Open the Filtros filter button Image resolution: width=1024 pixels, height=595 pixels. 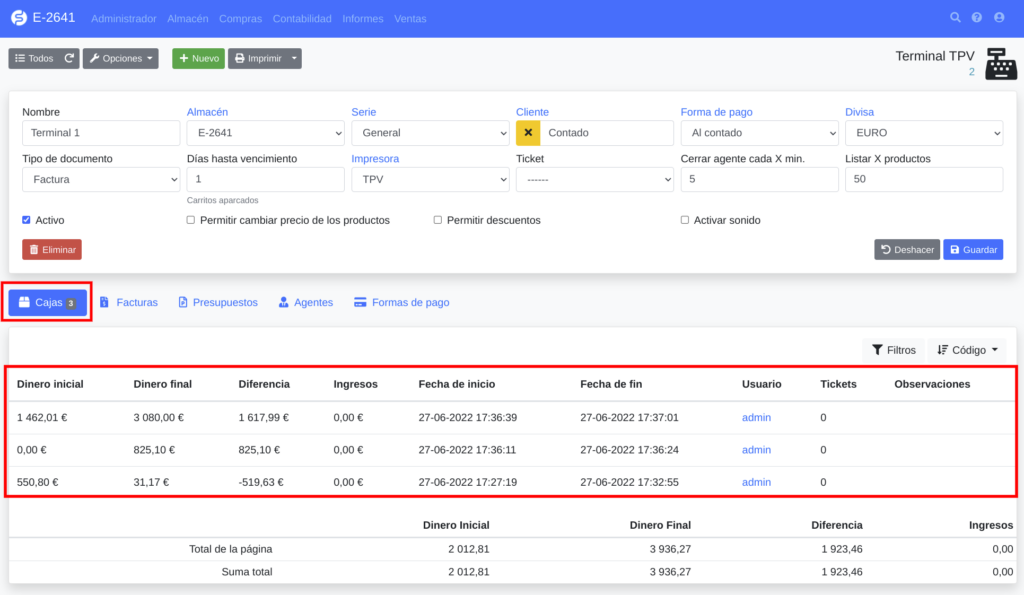(x=893, y=350)
